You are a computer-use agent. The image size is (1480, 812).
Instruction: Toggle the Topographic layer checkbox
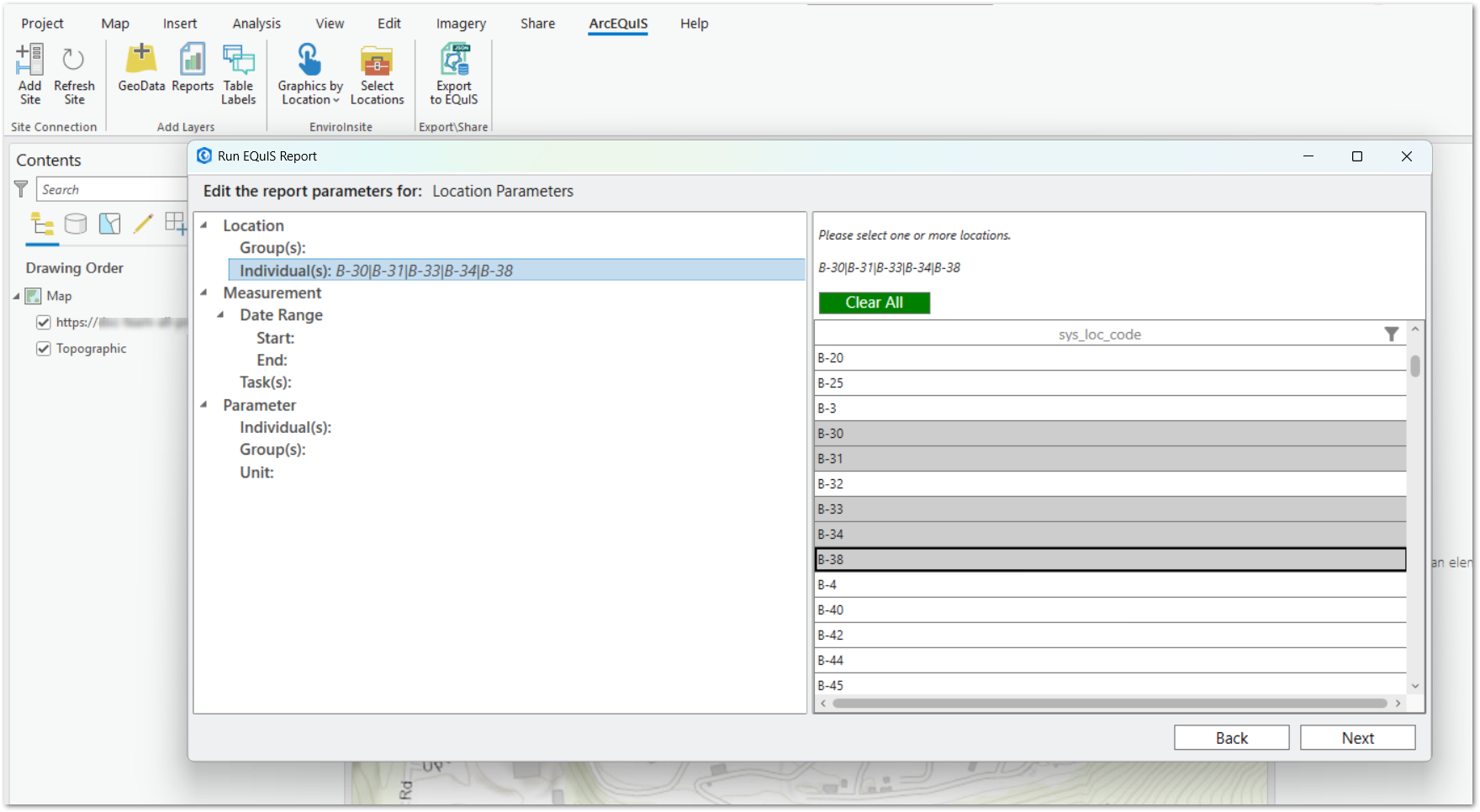[44, 348]
